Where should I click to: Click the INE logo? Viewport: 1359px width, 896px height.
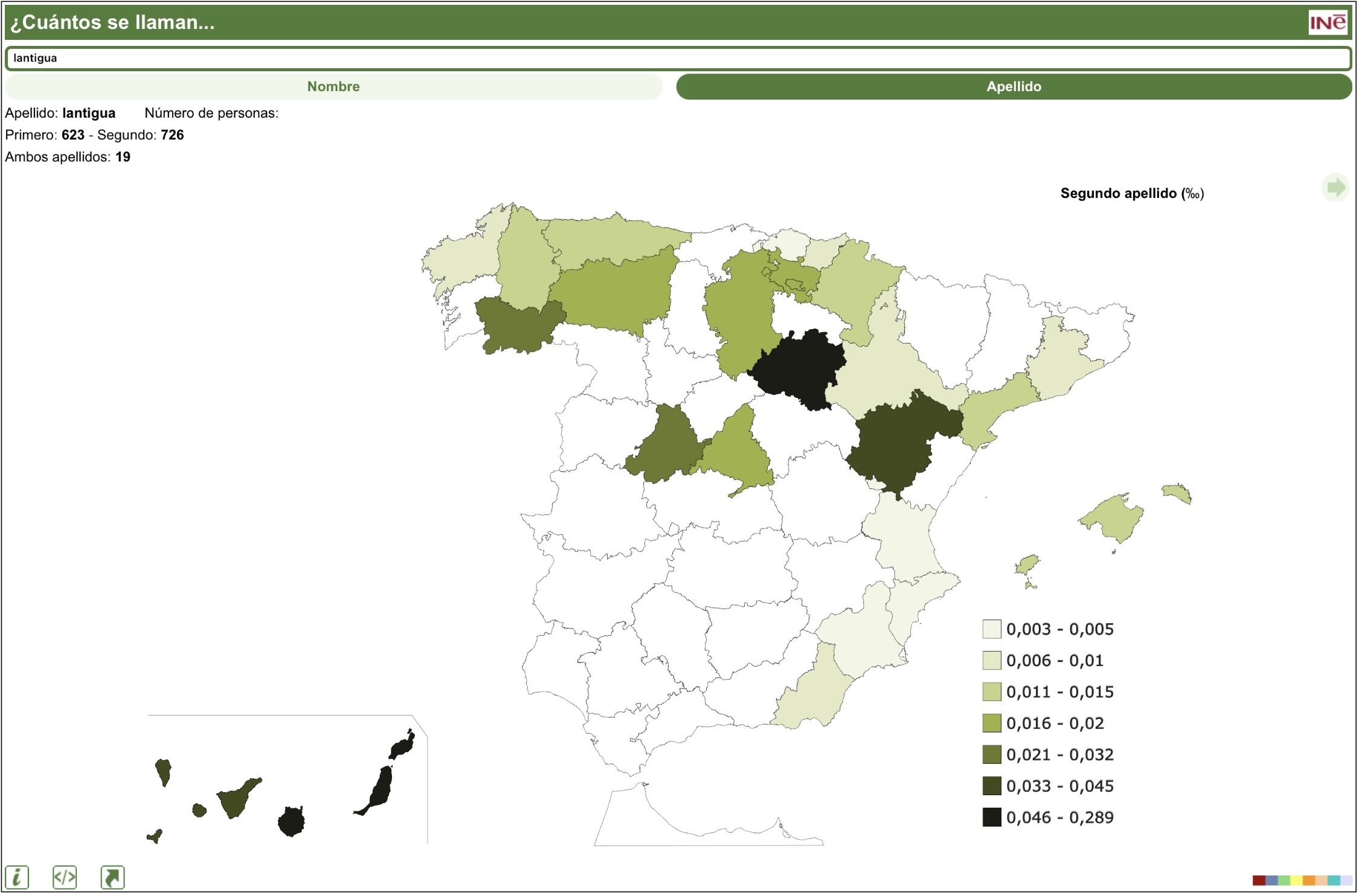[1328, 23]
